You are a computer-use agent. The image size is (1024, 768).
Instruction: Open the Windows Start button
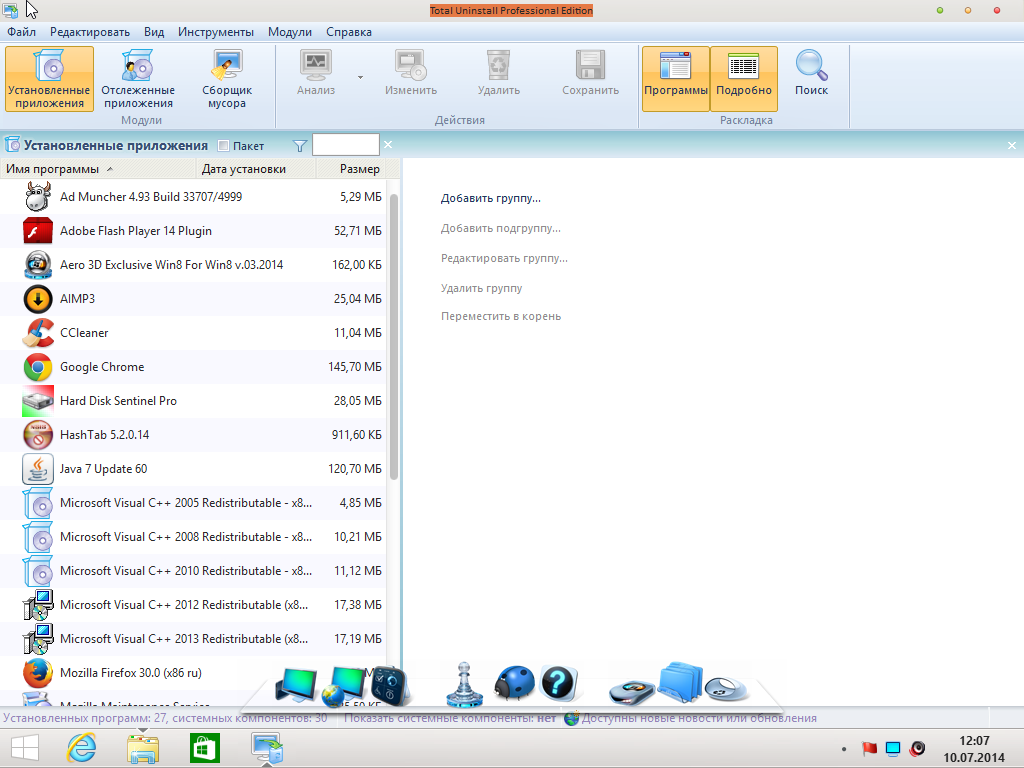point(25,748)
